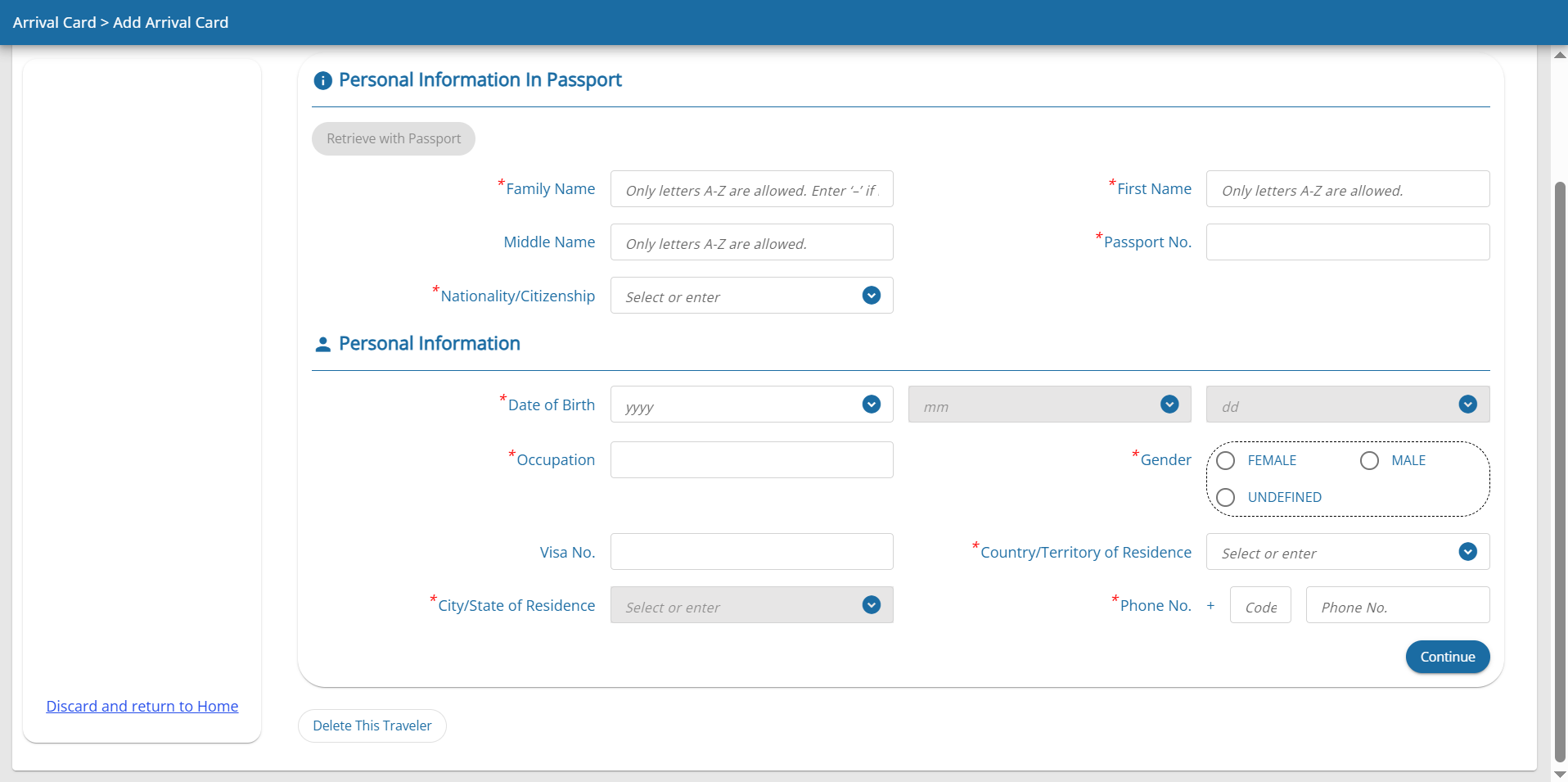Image resolution: width=1568 pixels, height=782 pixels.
Task: Click the Retrieve with Passport button
Action: [393, 138]
